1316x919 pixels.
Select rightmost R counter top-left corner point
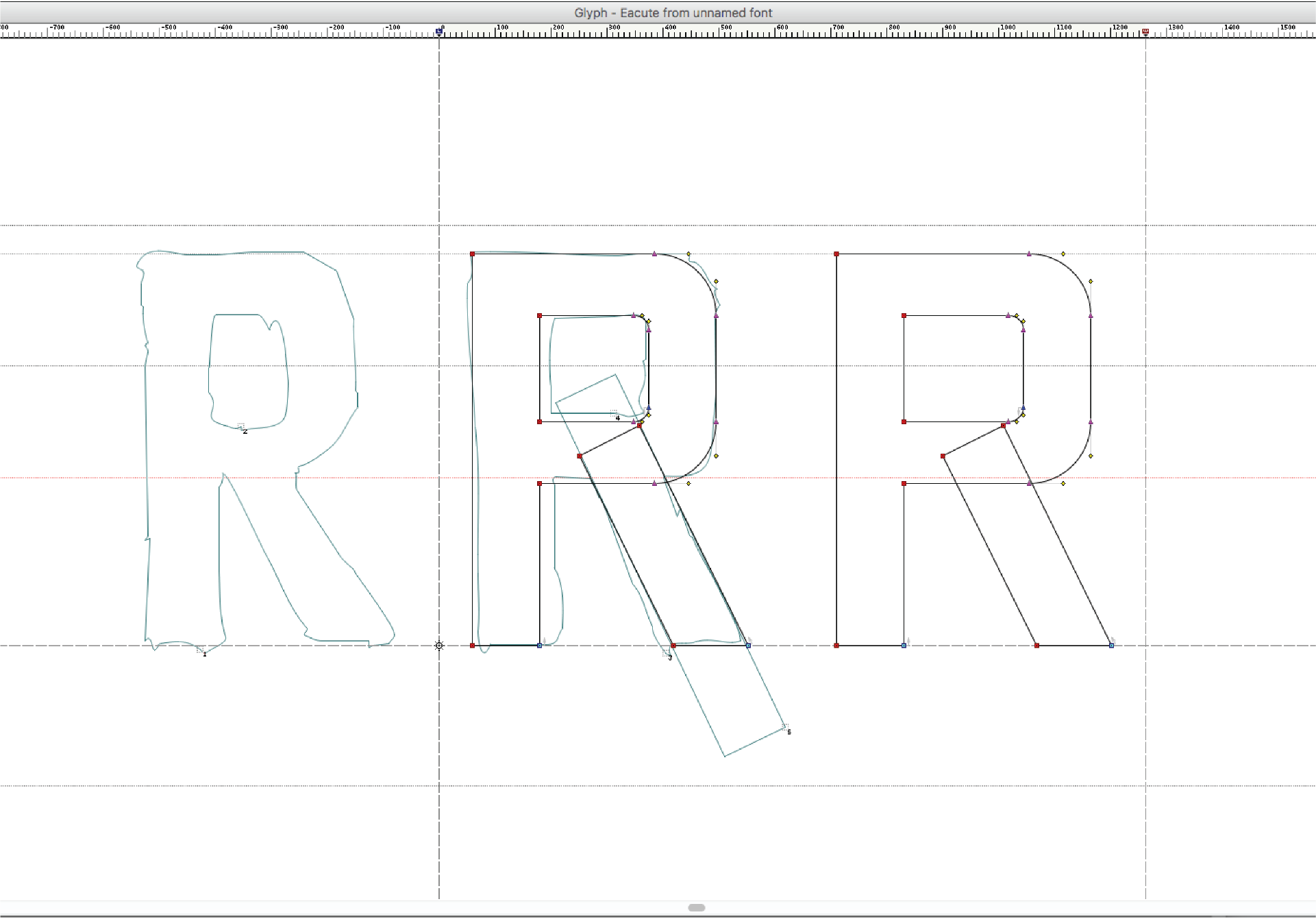point(904,316)
